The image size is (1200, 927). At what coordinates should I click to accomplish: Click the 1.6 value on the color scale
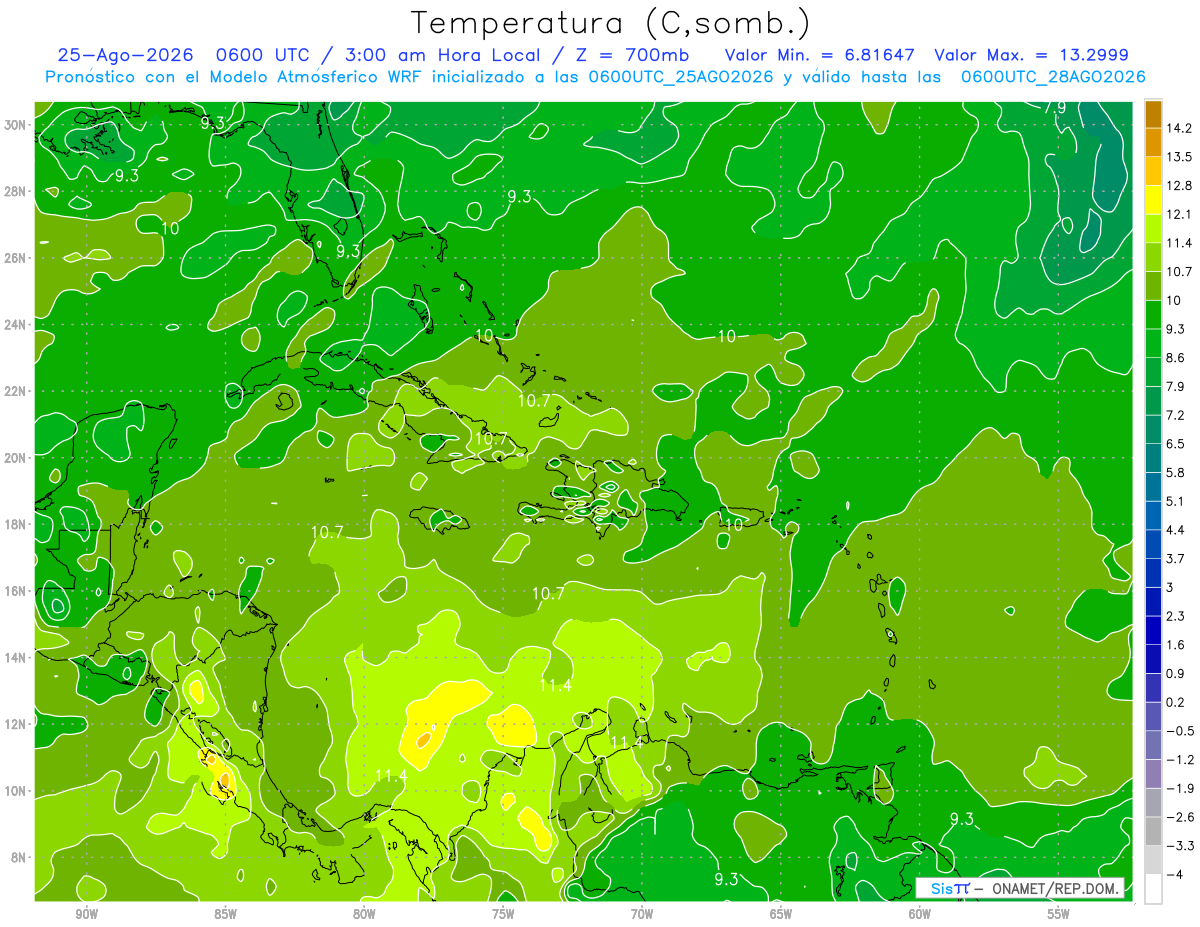[x=1176, y=645]
